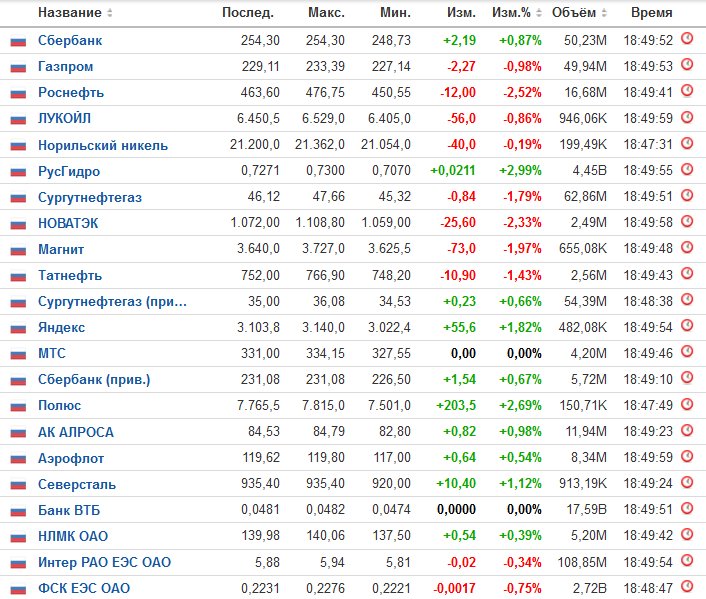The width and height of the screenshot is (706, 599).
Task: Click the Russian flag icon beside Газпром
Action: click(x=18, y=68)
